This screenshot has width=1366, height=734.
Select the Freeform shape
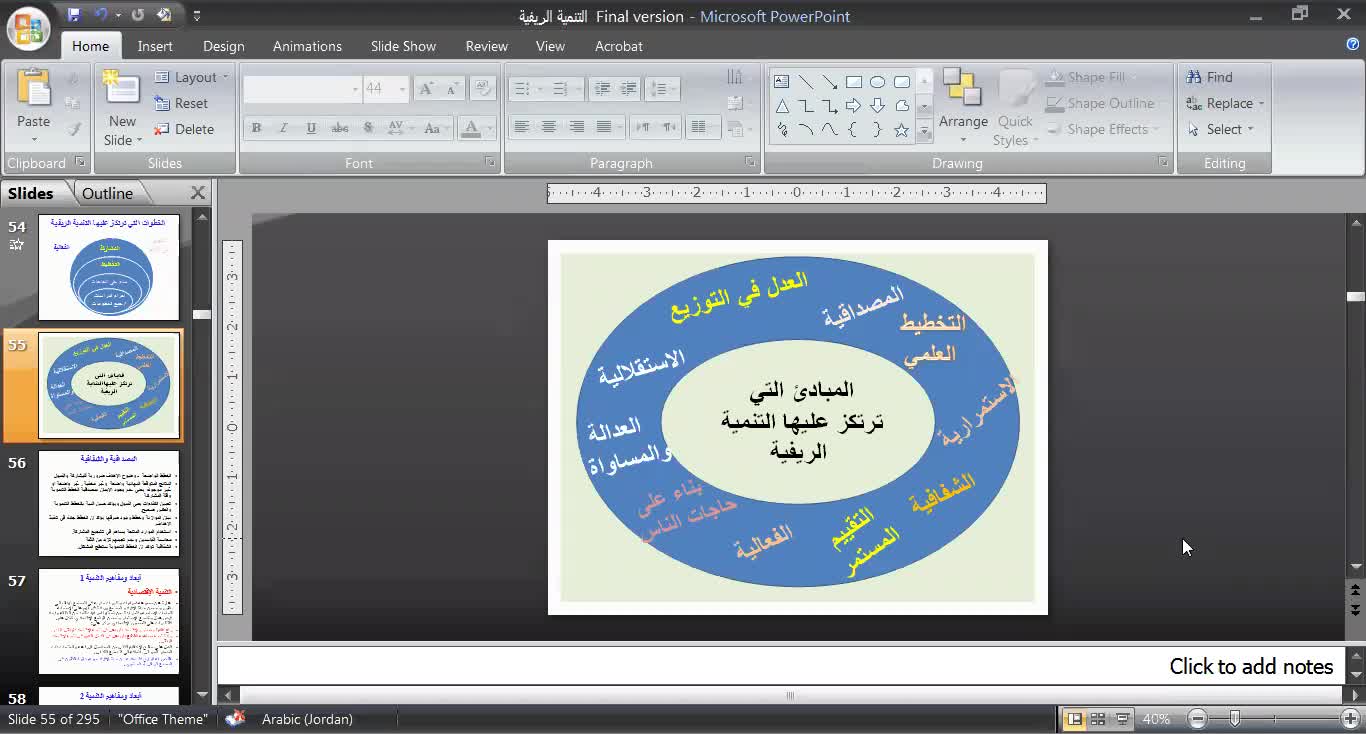coord(902,106)
